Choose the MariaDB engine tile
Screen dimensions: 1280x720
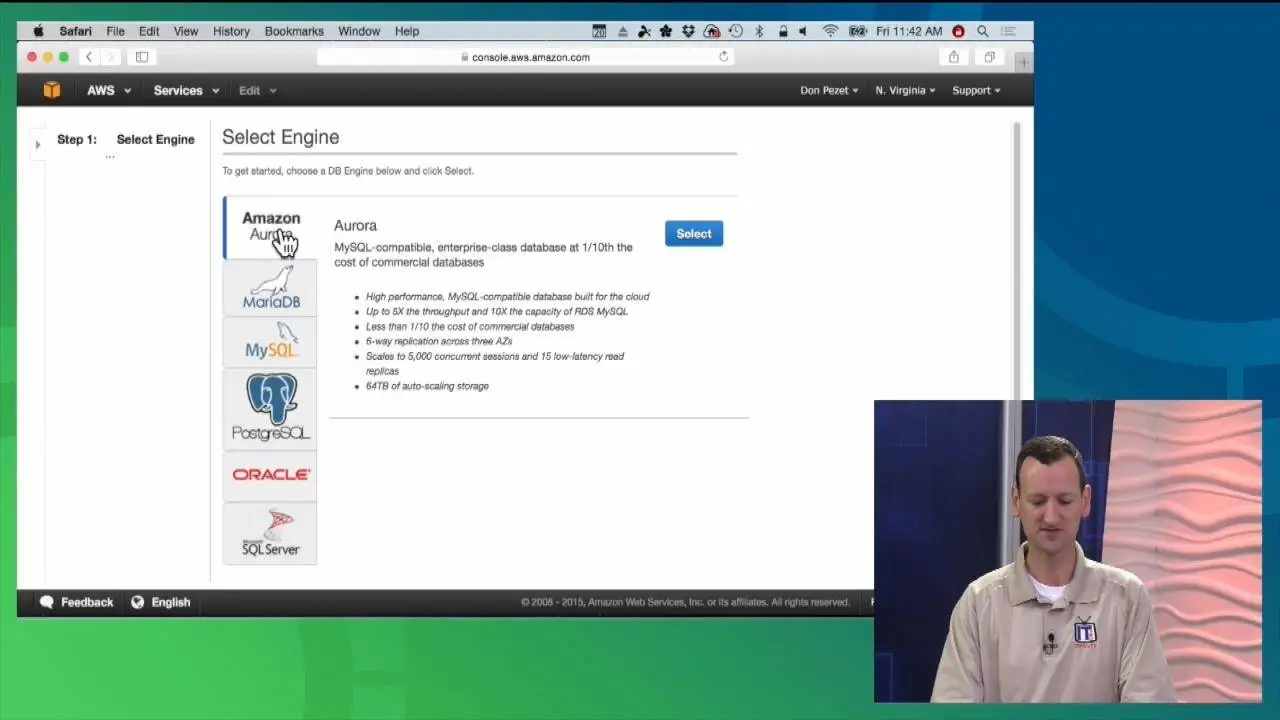point(270,289)
